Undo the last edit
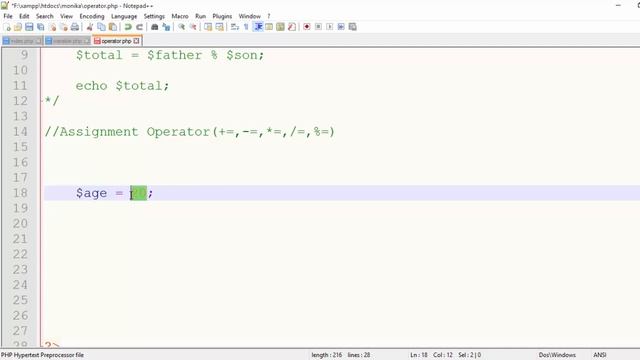The width and height of the screenshot is (640, 360). [x=128, y=27]
